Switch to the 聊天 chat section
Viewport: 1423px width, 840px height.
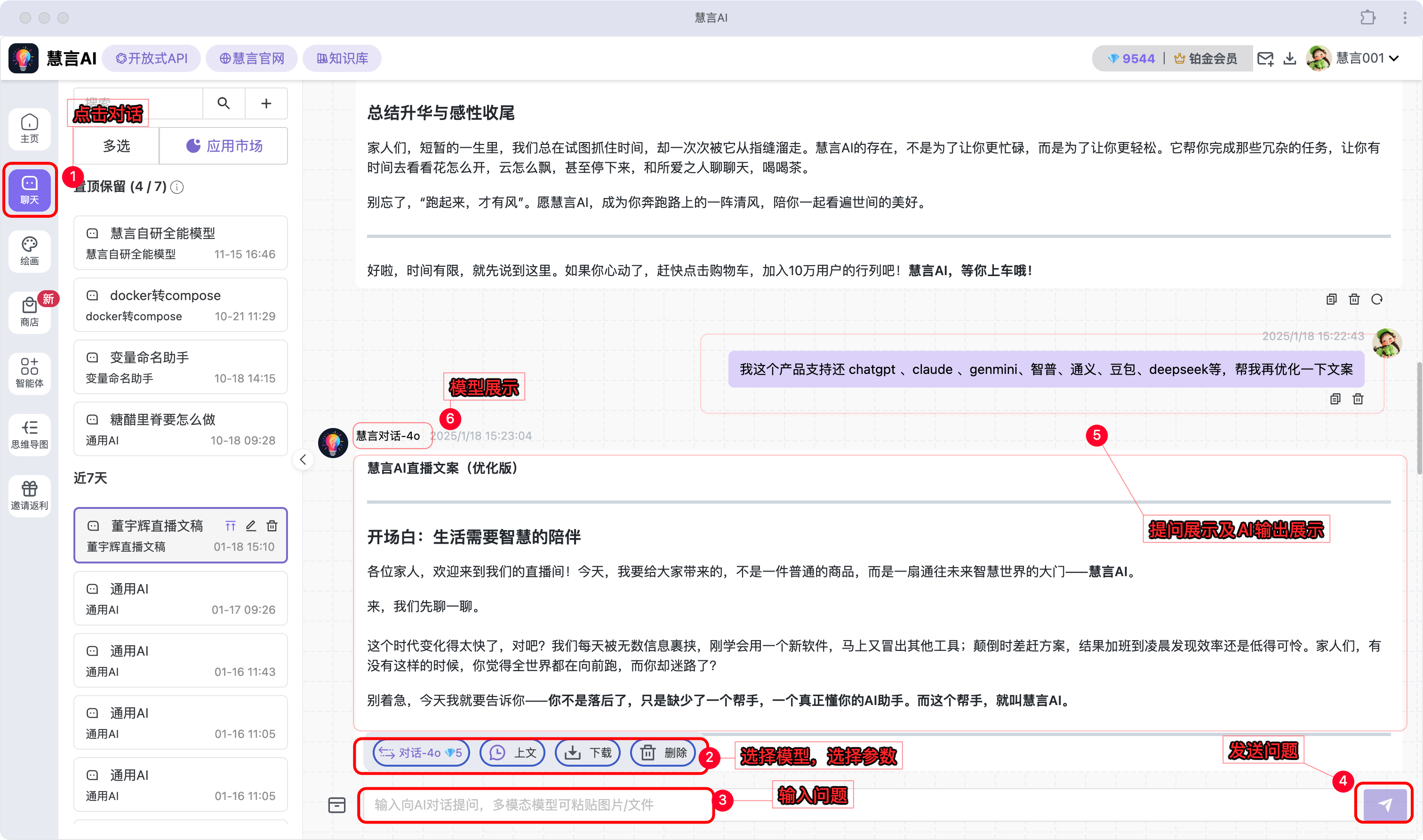tap(30, 190)
